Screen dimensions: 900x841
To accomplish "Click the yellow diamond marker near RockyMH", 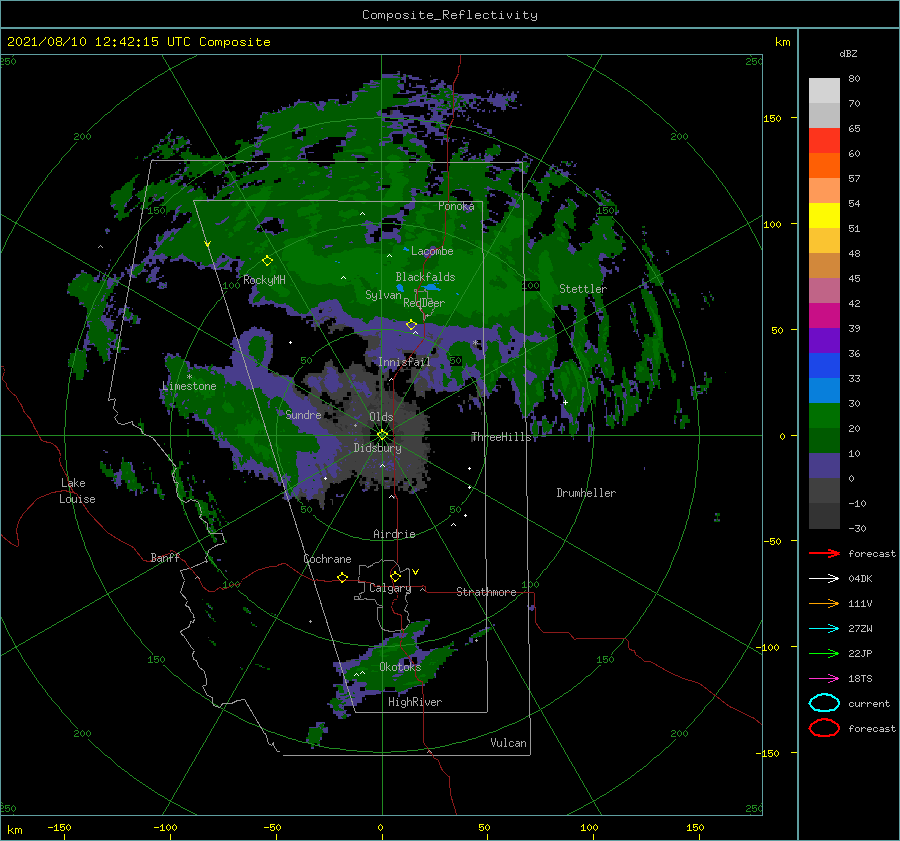I will pyautogui.click(x=267, y=261).
